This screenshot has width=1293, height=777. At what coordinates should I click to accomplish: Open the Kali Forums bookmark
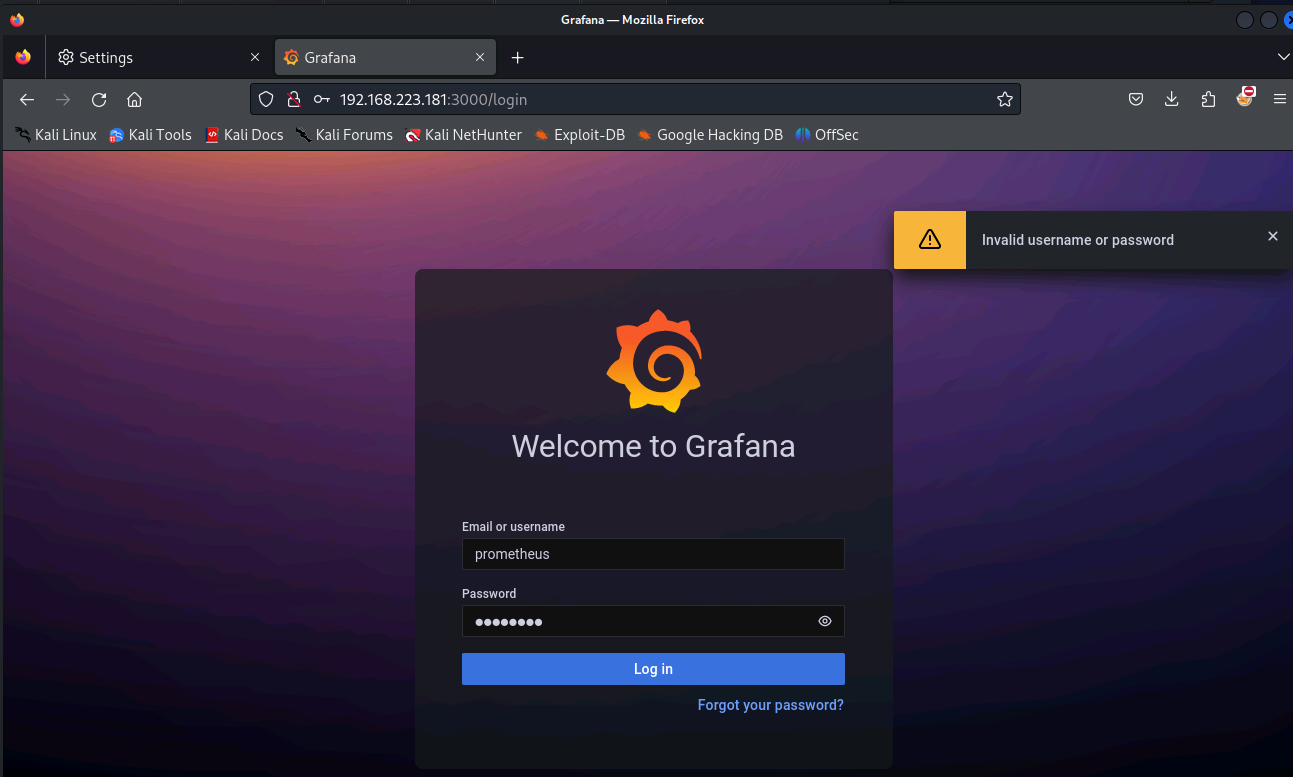(x=344, y=135)
